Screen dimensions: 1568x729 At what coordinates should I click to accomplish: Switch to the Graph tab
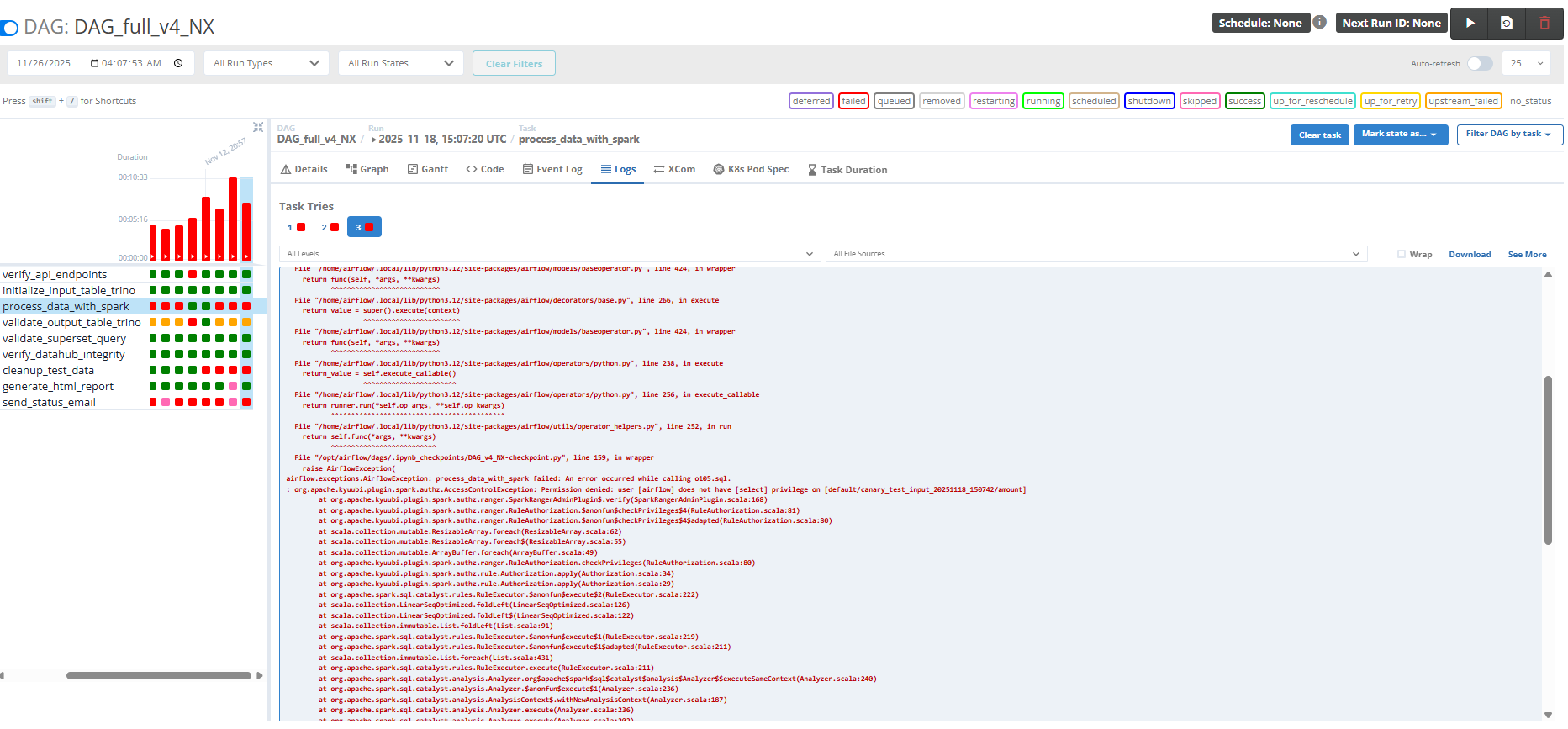367,169
